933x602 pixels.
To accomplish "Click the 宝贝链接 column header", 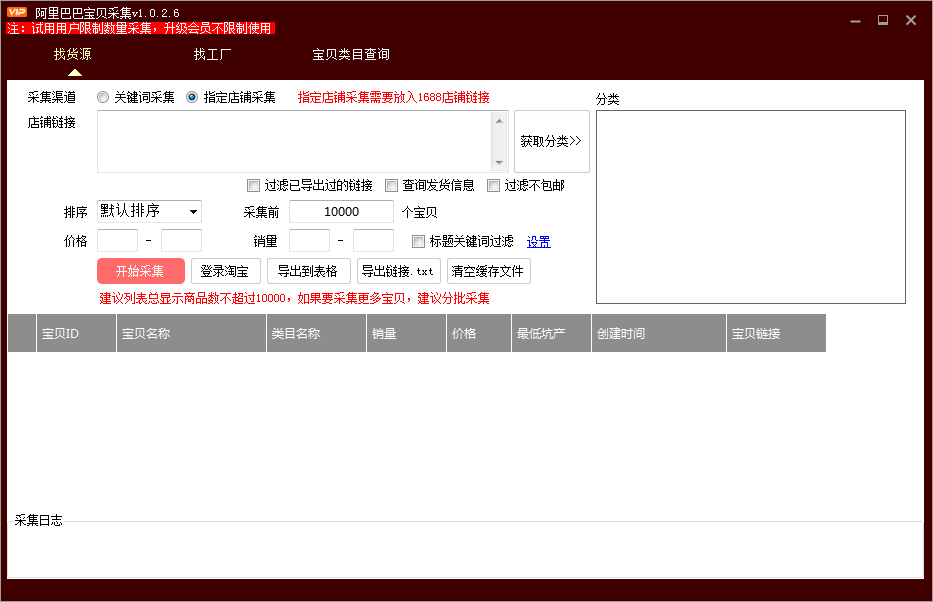I will click(777, 333).
